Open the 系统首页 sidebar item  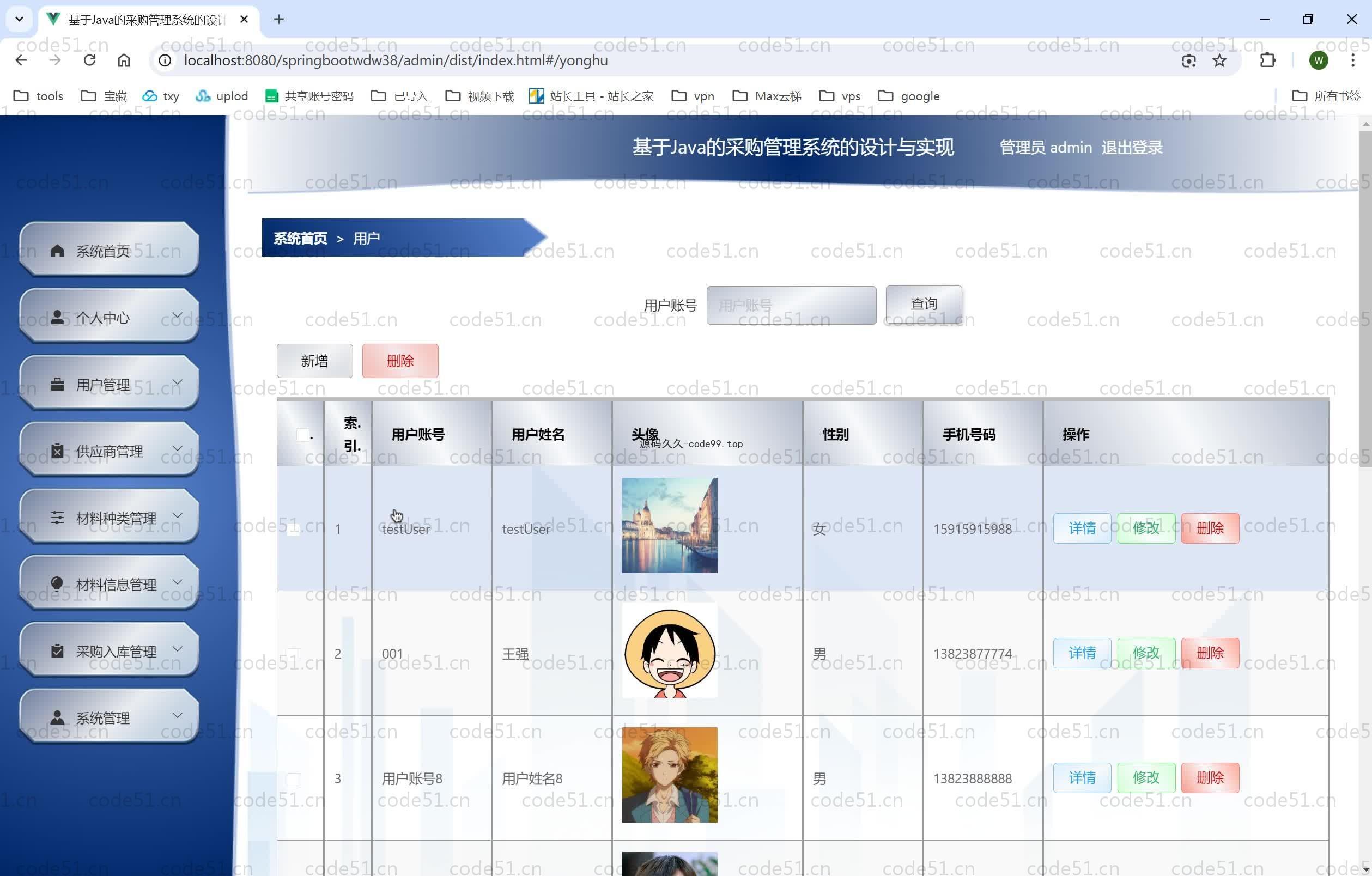pyautogui.click(x=109, y=250)
